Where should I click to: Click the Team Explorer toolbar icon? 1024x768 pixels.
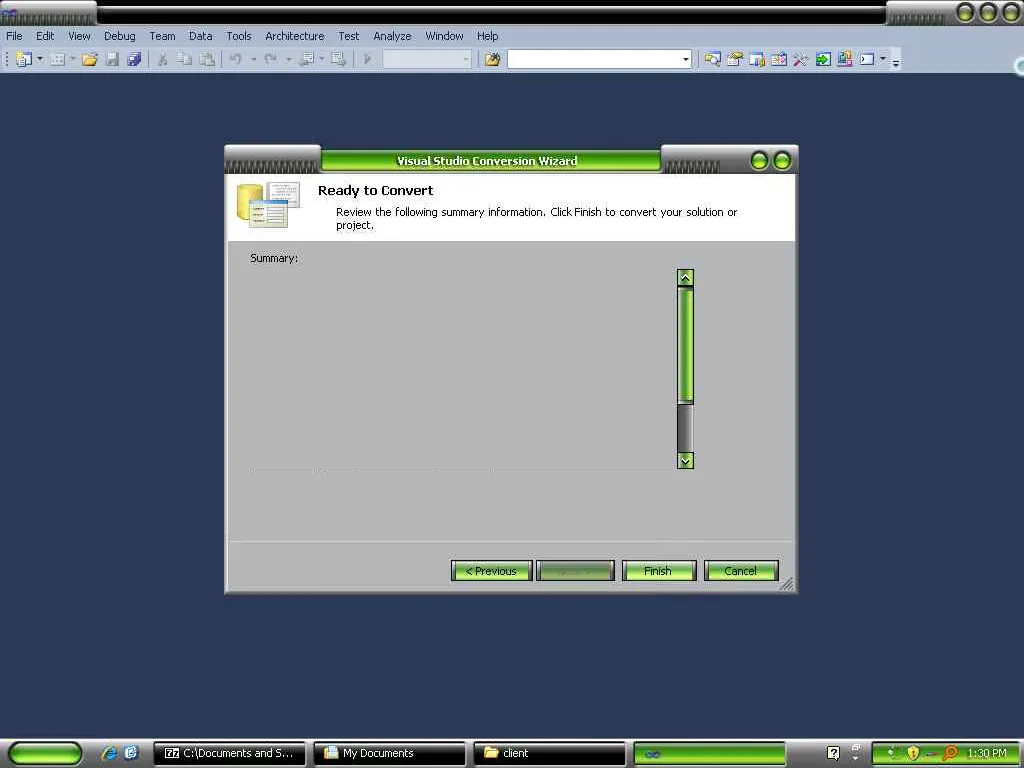[757, 59]
